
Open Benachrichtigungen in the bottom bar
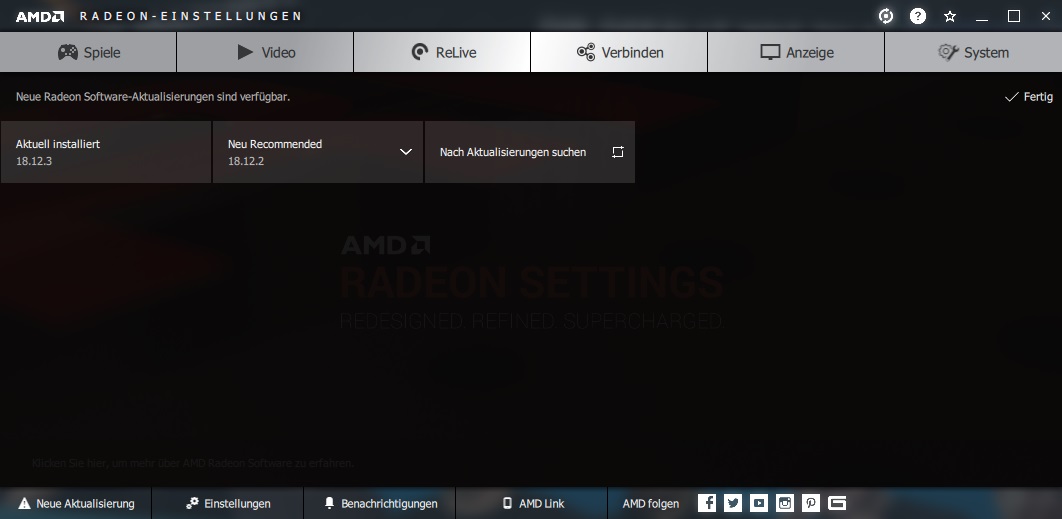[380, 503]
